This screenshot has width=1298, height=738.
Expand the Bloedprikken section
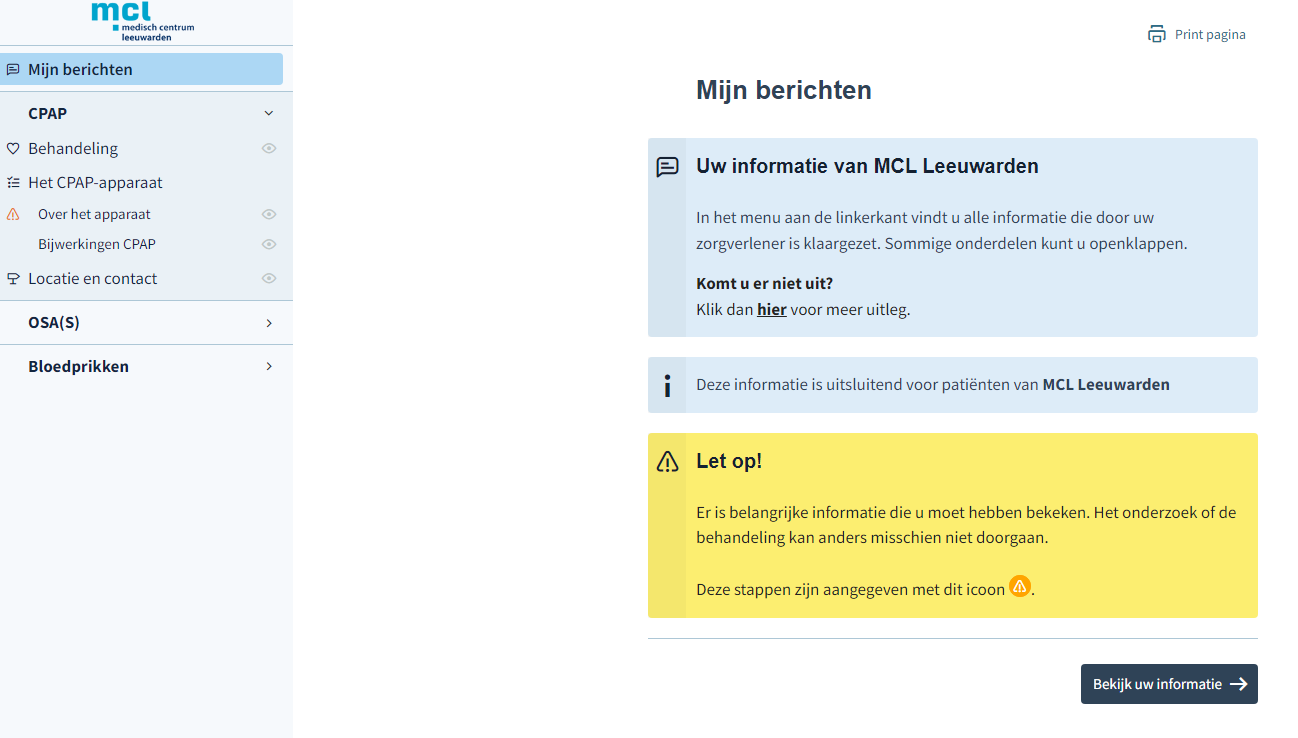pyautogui.click(x=268, y=367)
